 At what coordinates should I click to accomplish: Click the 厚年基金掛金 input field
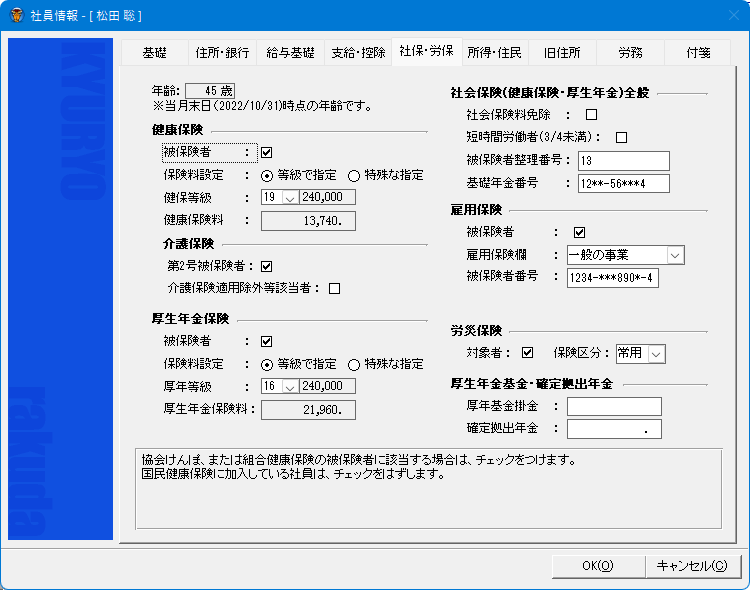pyautogui.click(x=614, y=406)
